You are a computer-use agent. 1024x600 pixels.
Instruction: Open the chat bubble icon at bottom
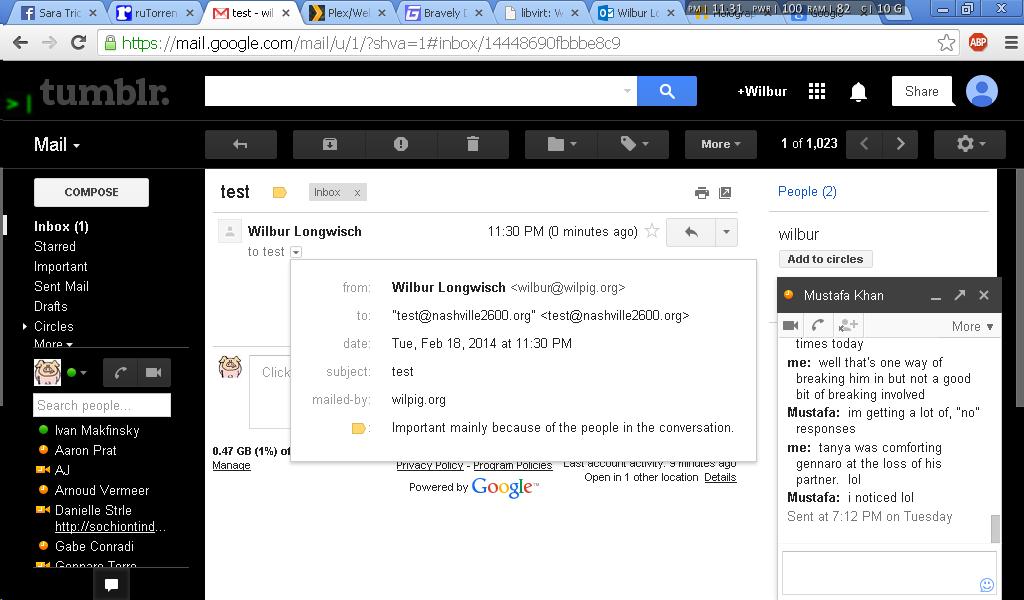click(x=111, y=584)
